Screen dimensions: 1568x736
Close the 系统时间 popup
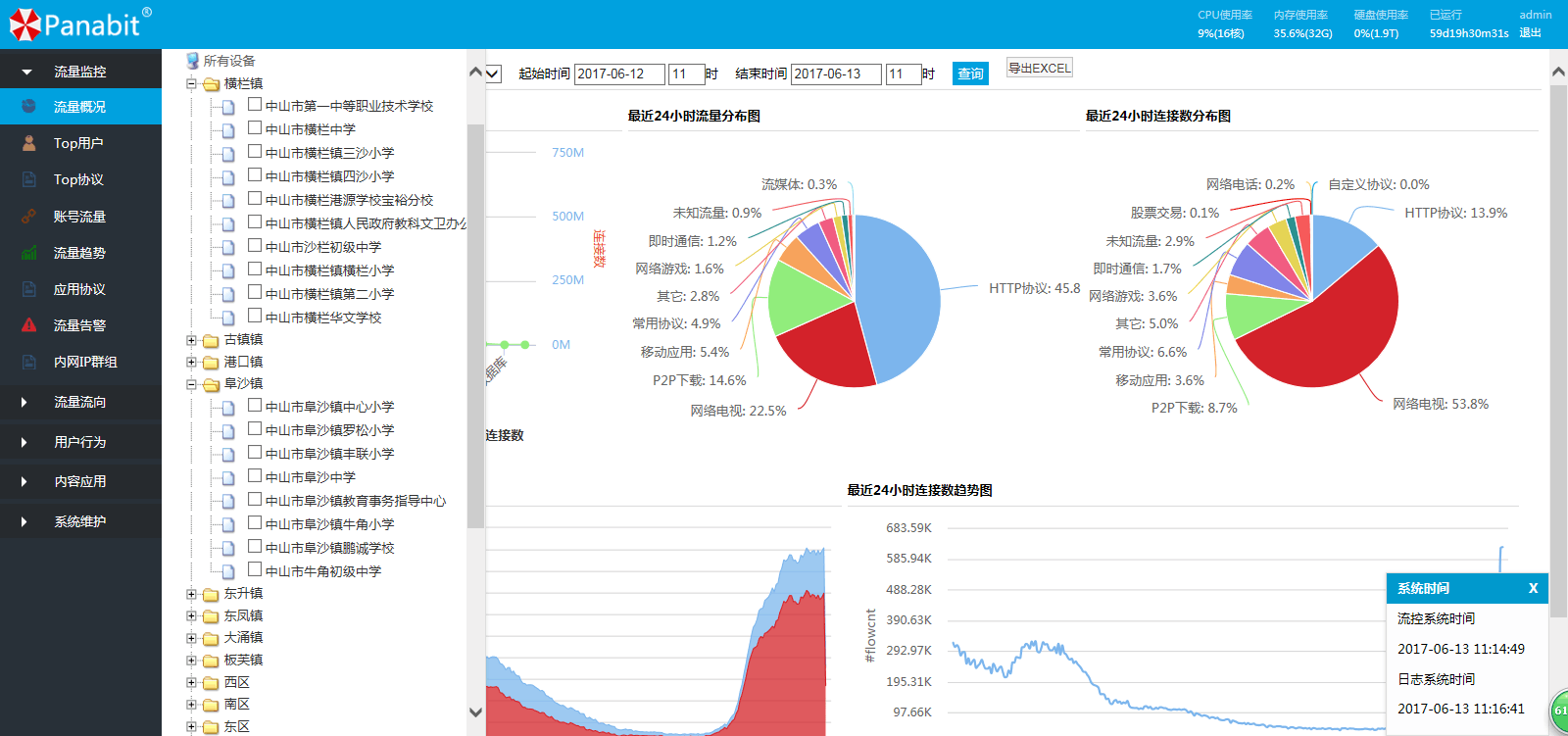pos(1533,588)
